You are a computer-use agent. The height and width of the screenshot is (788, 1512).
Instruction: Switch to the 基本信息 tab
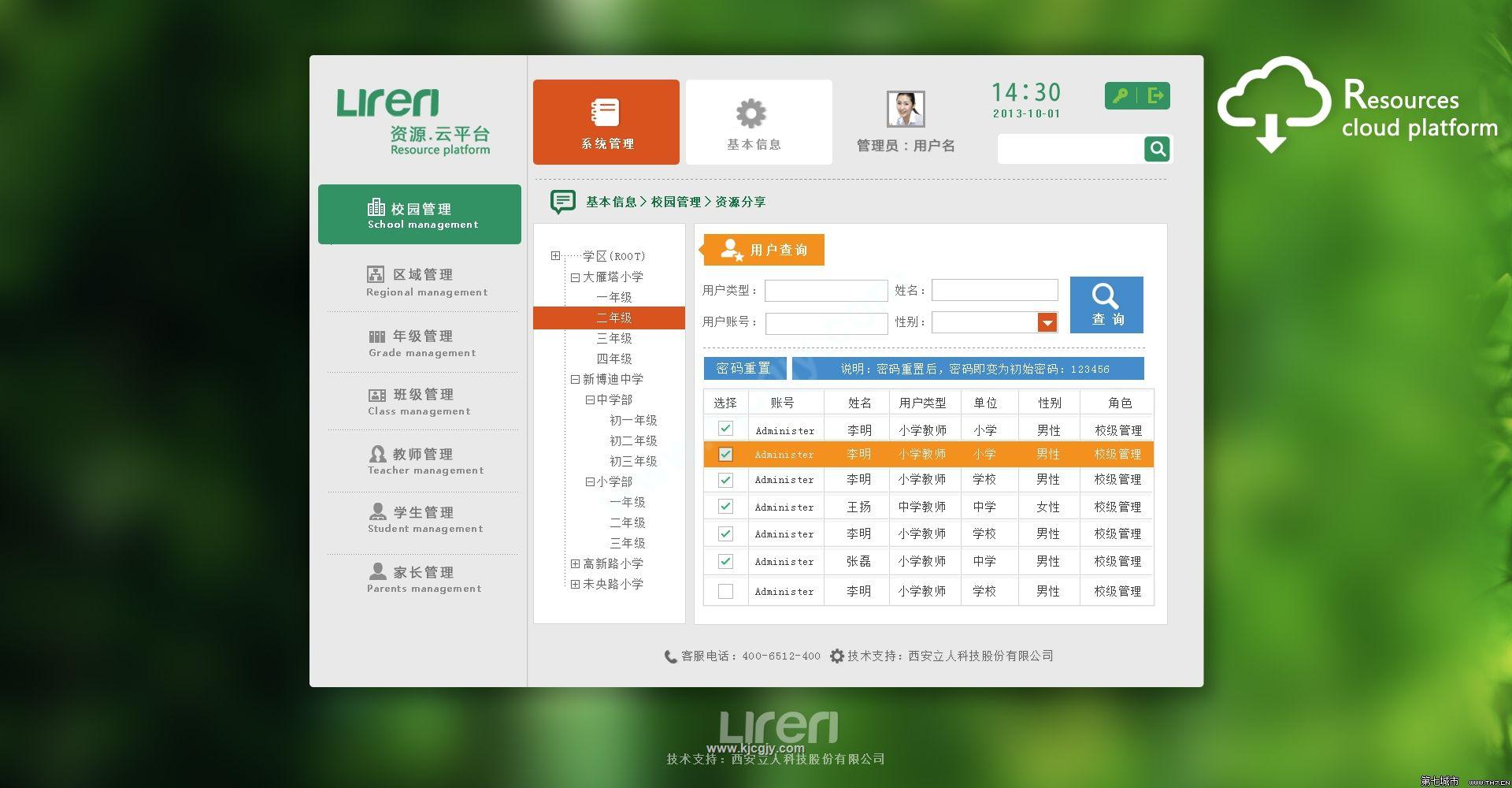click(x=758, y=122)
